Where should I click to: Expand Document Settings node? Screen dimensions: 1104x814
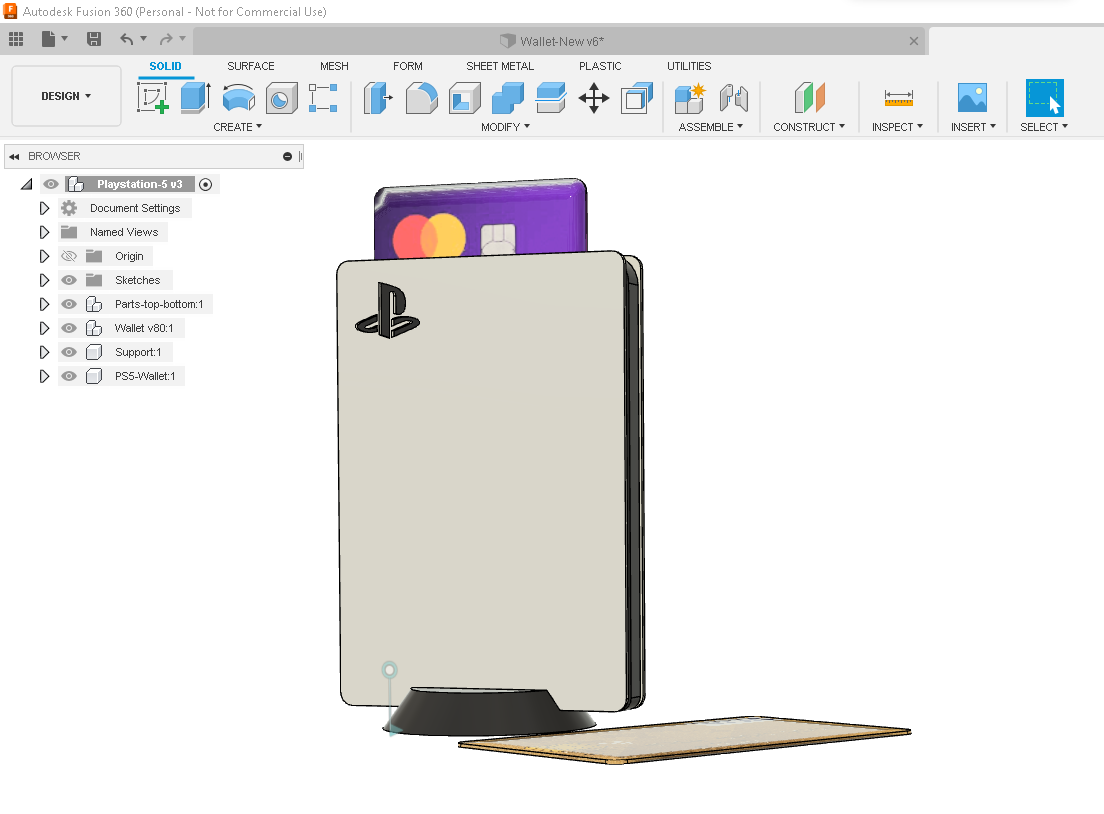point(44,208)
